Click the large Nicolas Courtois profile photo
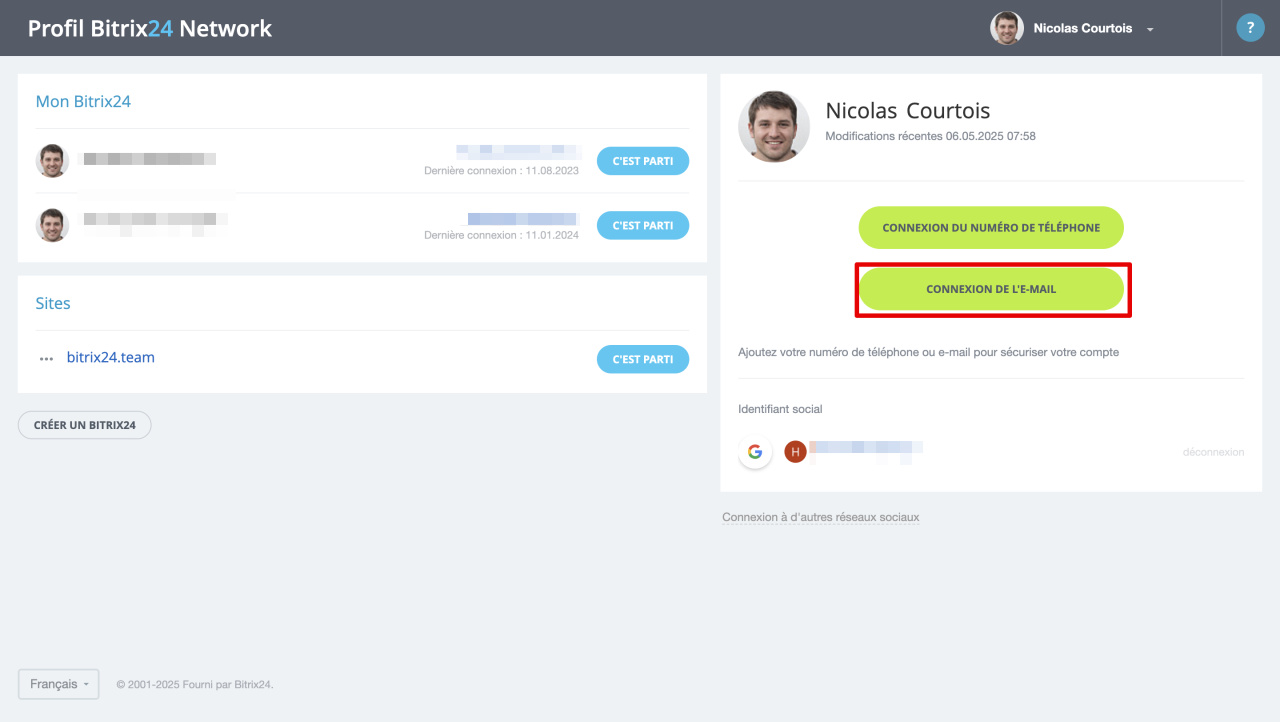Image resolution: width=1280 pixels, height=722 pixels. click(774, 127)
